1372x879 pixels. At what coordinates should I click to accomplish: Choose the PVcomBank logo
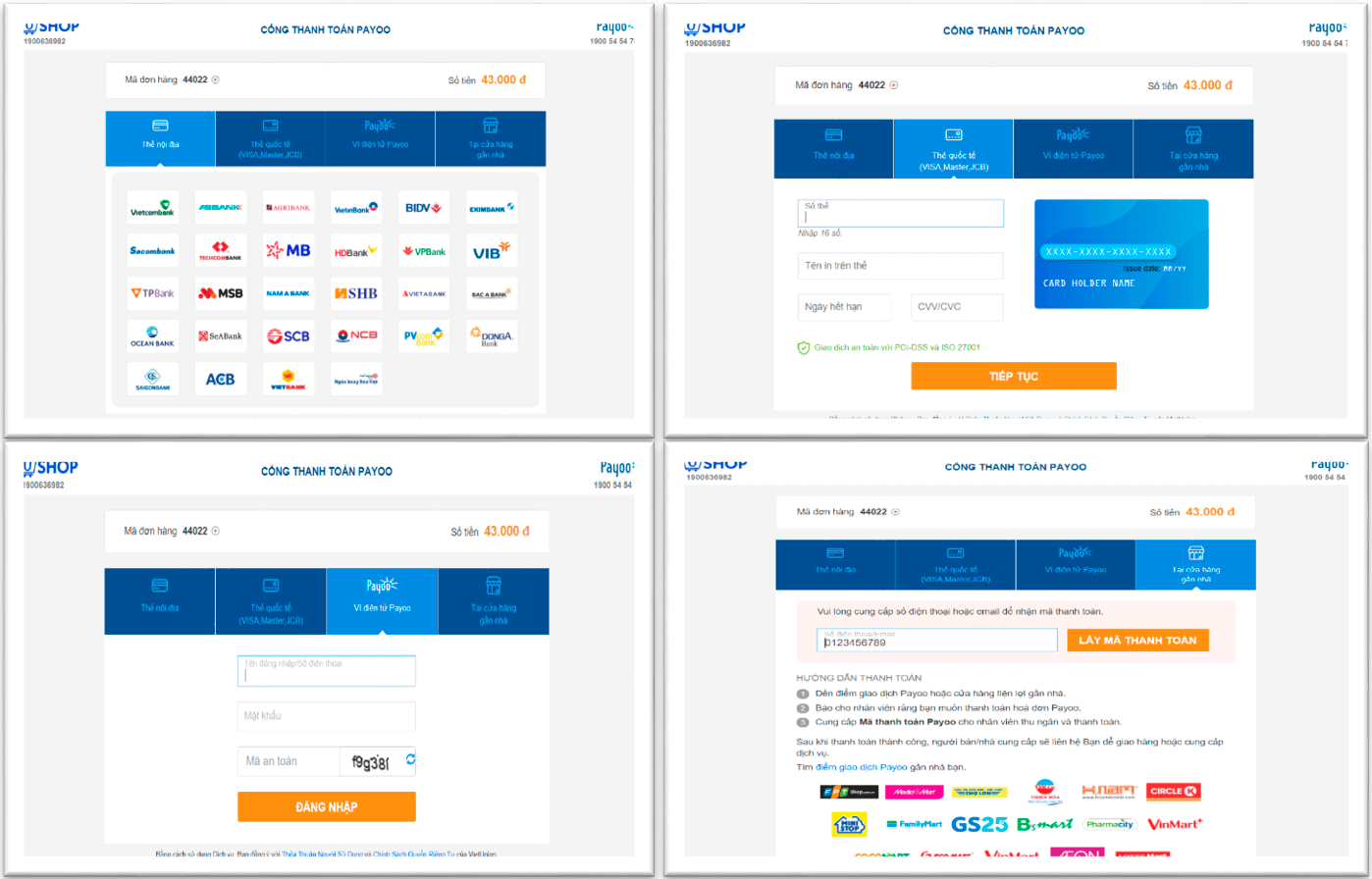pos(424,336)
